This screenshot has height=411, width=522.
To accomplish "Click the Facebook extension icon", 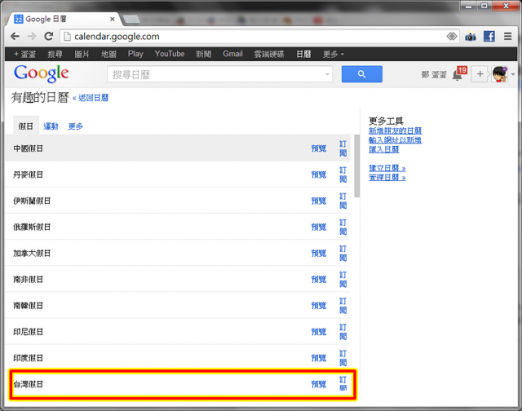I will (489, 36).
